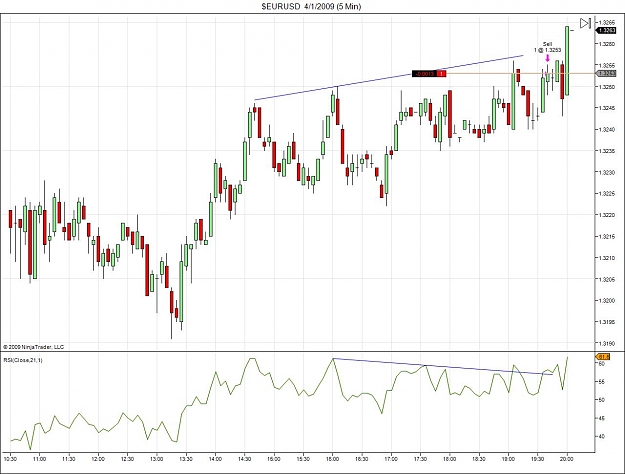625x474 pixels.
Task: Click the scroll-to-latest-bar arrow icon
Action: pyautogui.click(x=585, y=24)
